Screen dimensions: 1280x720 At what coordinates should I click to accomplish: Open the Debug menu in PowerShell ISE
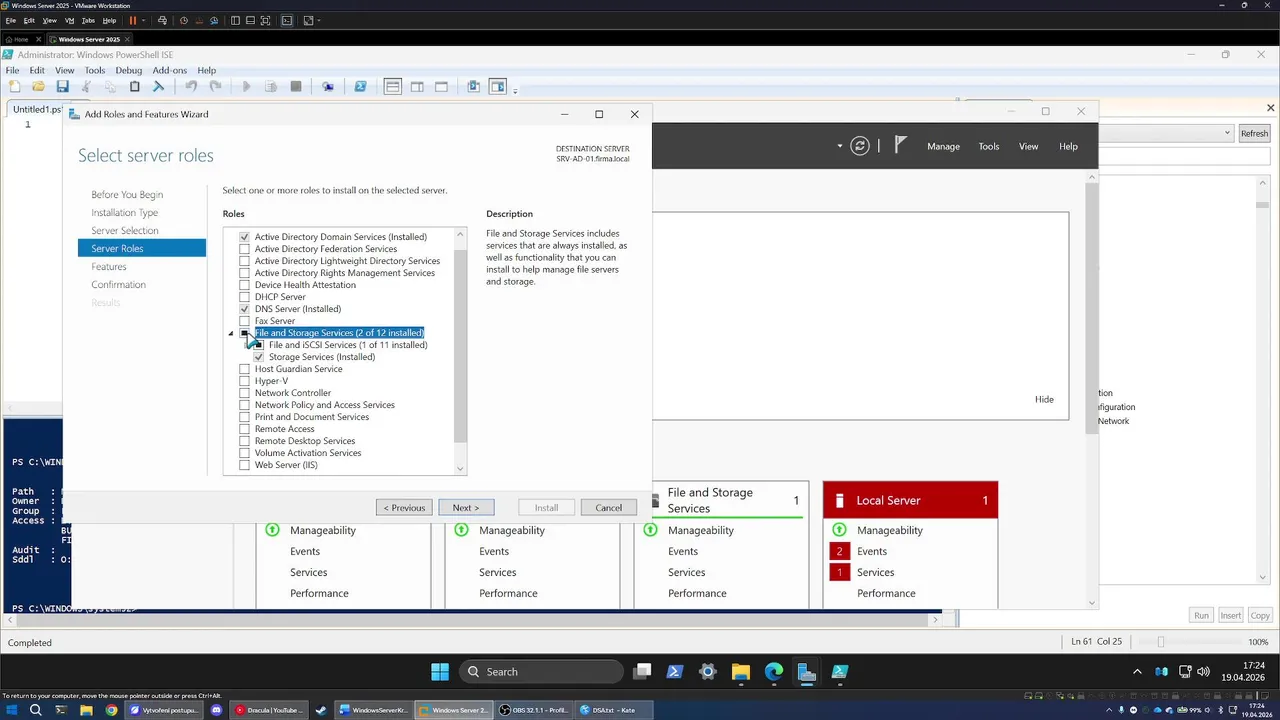(x=128, y=70)
